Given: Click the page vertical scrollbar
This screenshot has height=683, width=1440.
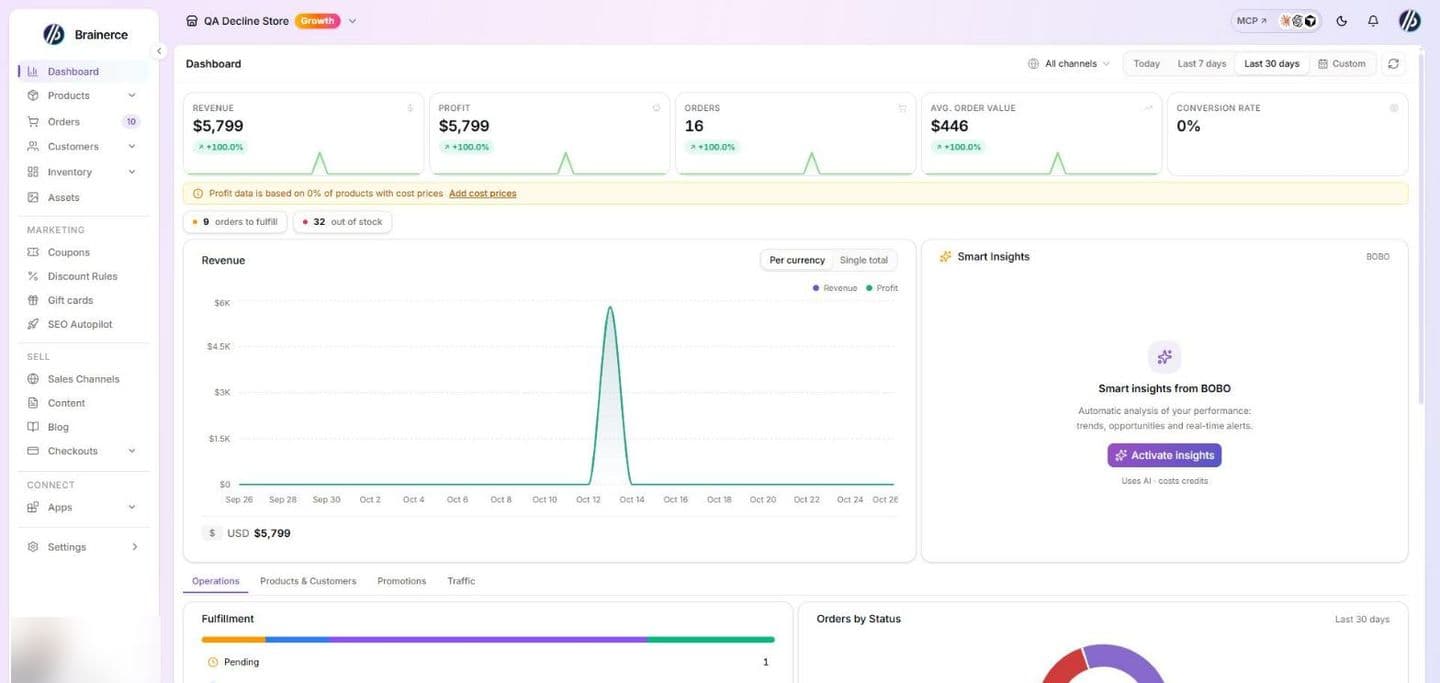Looking at the screenshot, I should pos(1422,230).
